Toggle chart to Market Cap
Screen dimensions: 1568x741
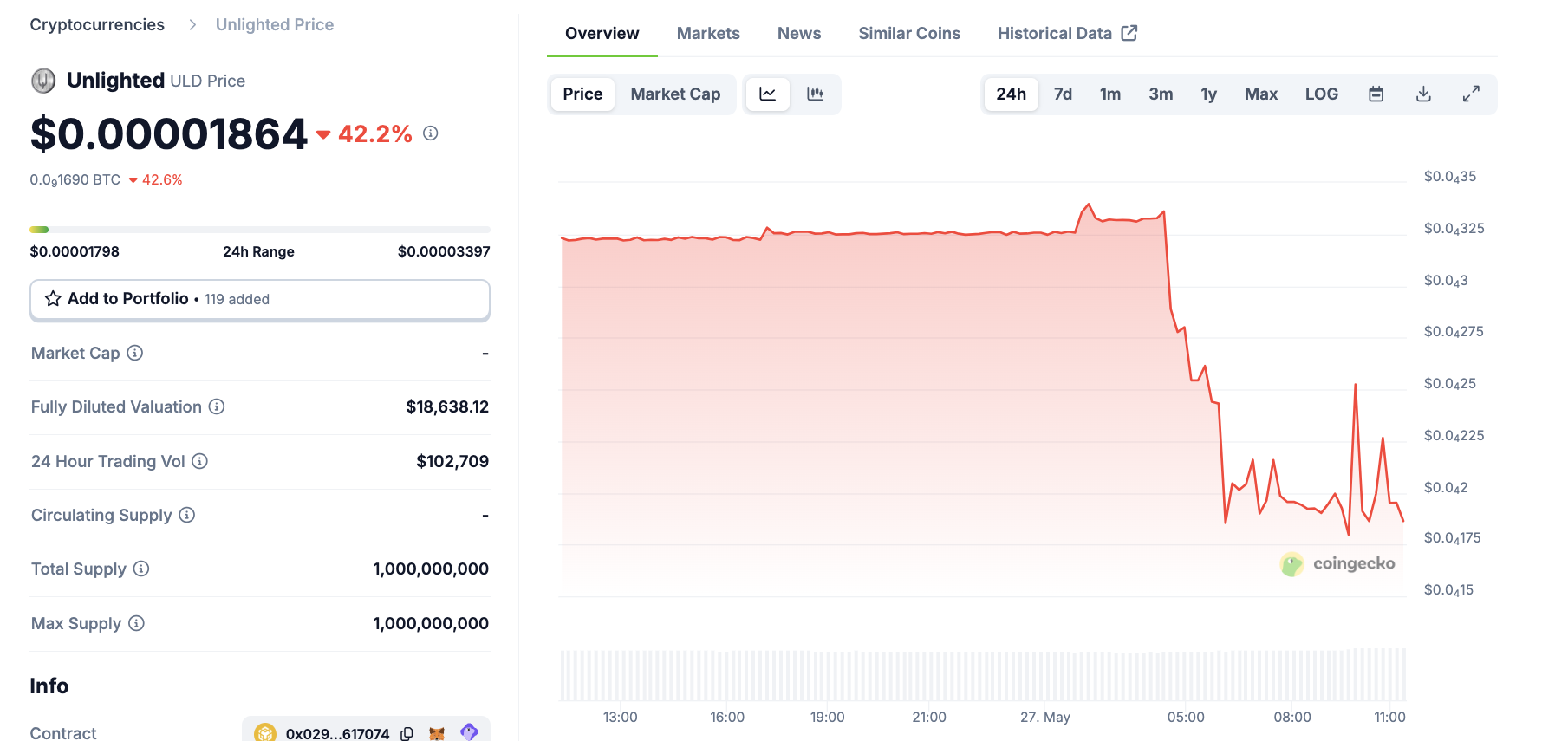point(675,94)
